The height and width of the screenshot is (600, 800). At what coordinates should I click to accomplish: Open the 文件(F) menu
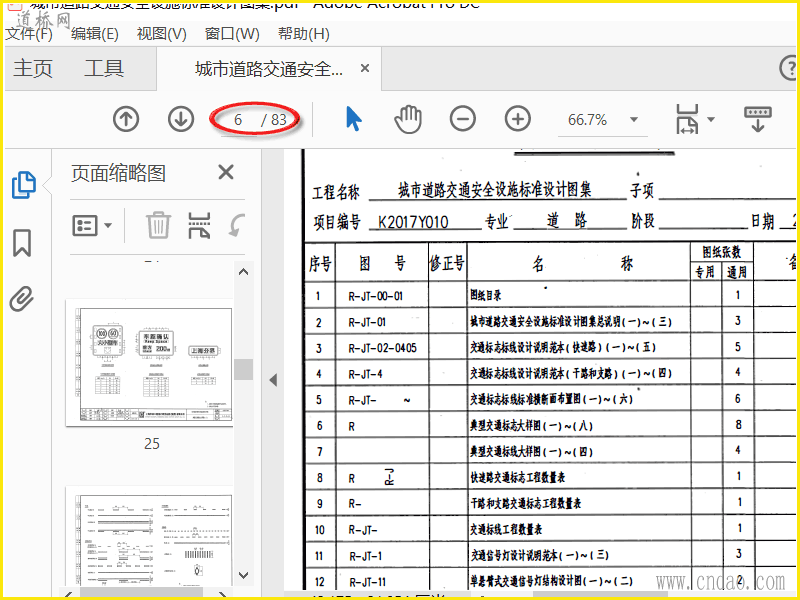(29, 34)
